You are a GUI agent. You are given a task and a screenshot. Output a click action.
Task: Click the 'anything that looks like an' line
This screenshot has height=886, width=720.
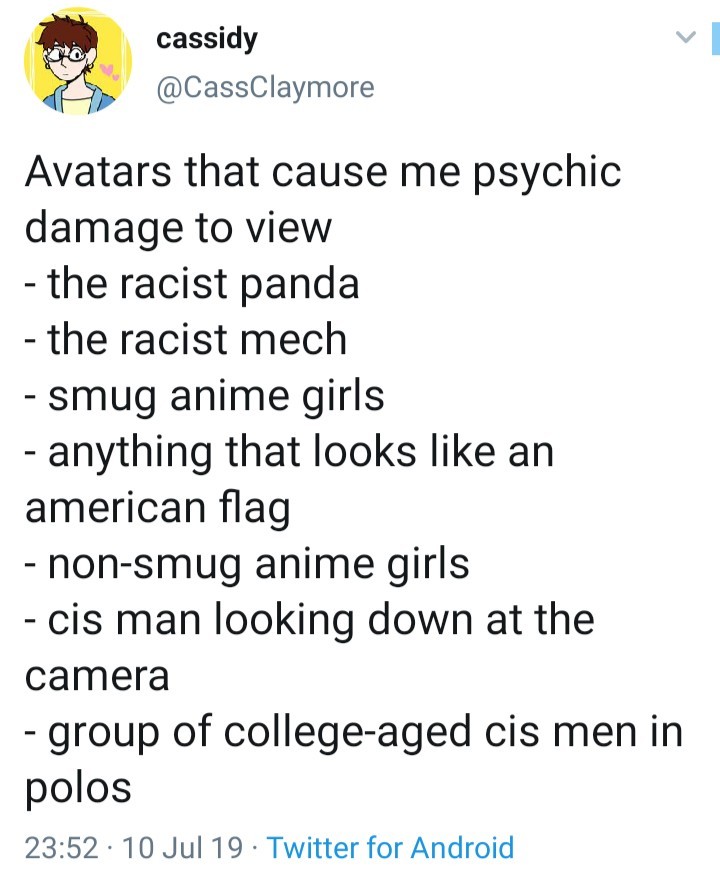click(301, 451)
